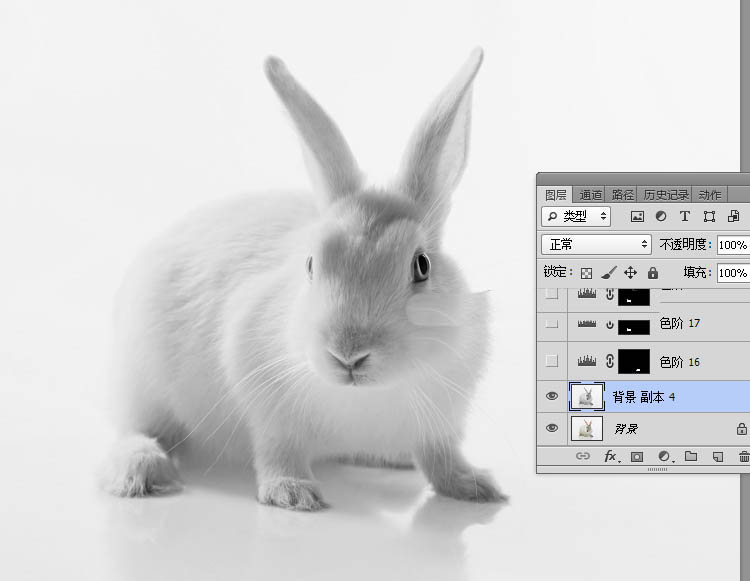Switch to the 通道 tab

(x=590, y=195)
